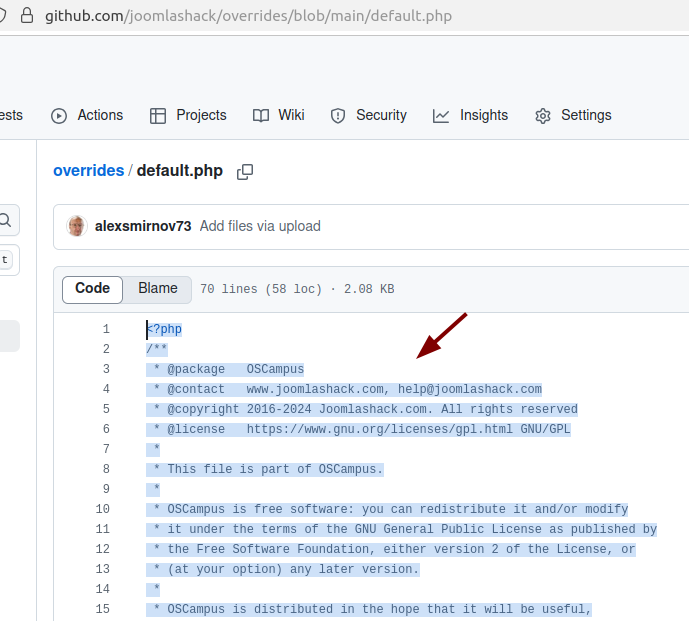Screen dimensions: 689x621
Task: Copy the file path with copy icon
Action: pos(245,171)
